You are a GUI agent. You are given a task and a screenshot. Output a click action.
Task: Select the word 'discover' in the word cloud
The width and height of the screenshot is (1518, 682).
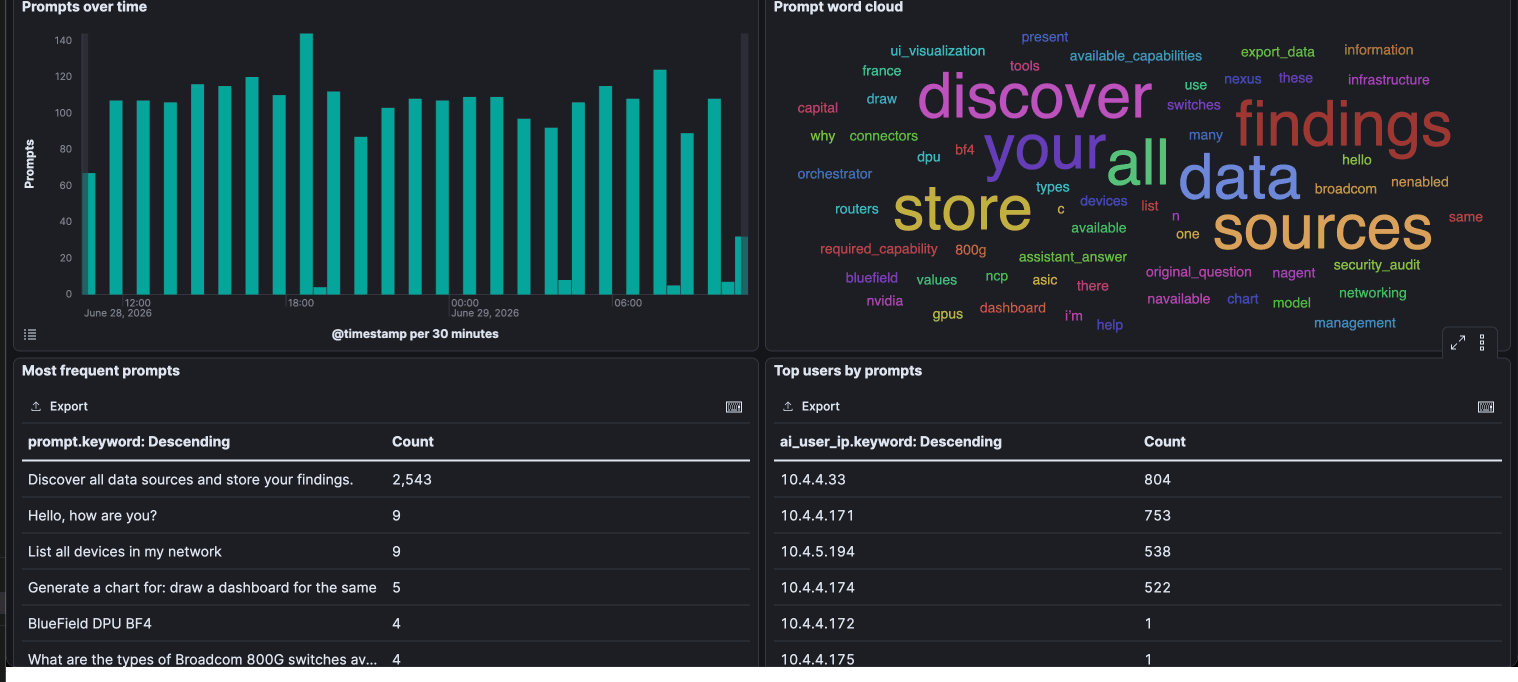click(1034, 98)
